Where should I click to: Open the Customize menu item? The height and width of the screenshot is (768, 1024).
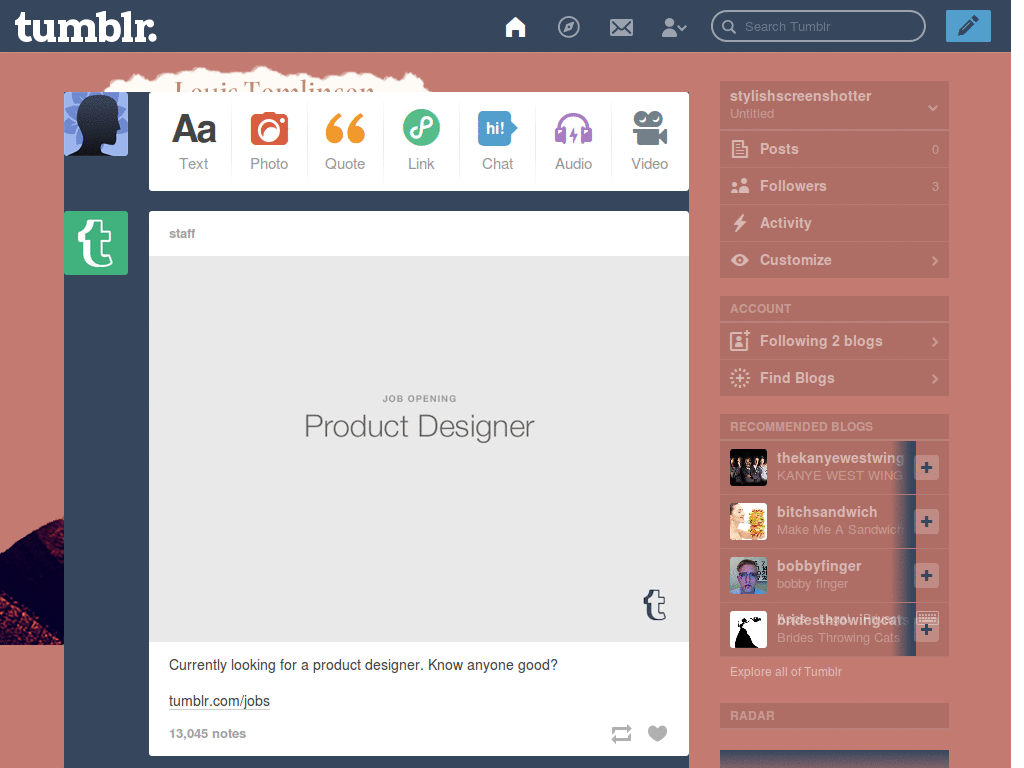pos(834,260)
